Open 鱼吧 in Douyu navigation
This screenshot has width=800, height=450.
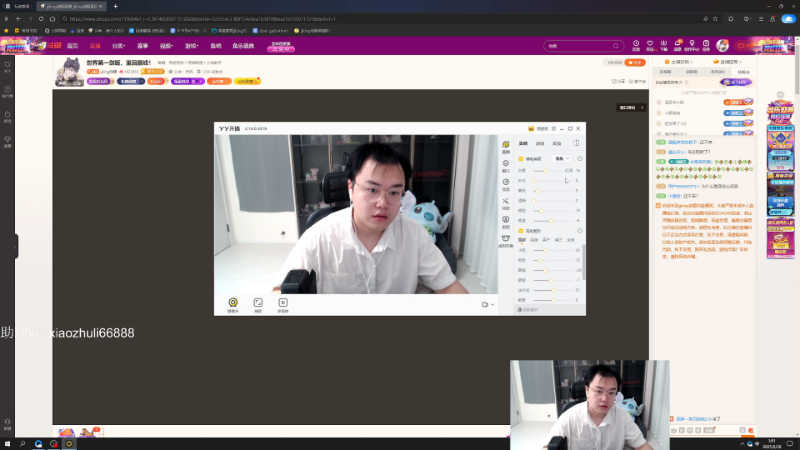pyautogui.click(x=216, y=46)
